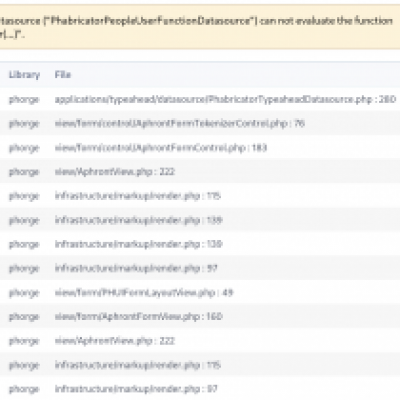Open AphrontFormControl.php : 183 trace entry
Screen dimensions: 400x400
[161, 148]
